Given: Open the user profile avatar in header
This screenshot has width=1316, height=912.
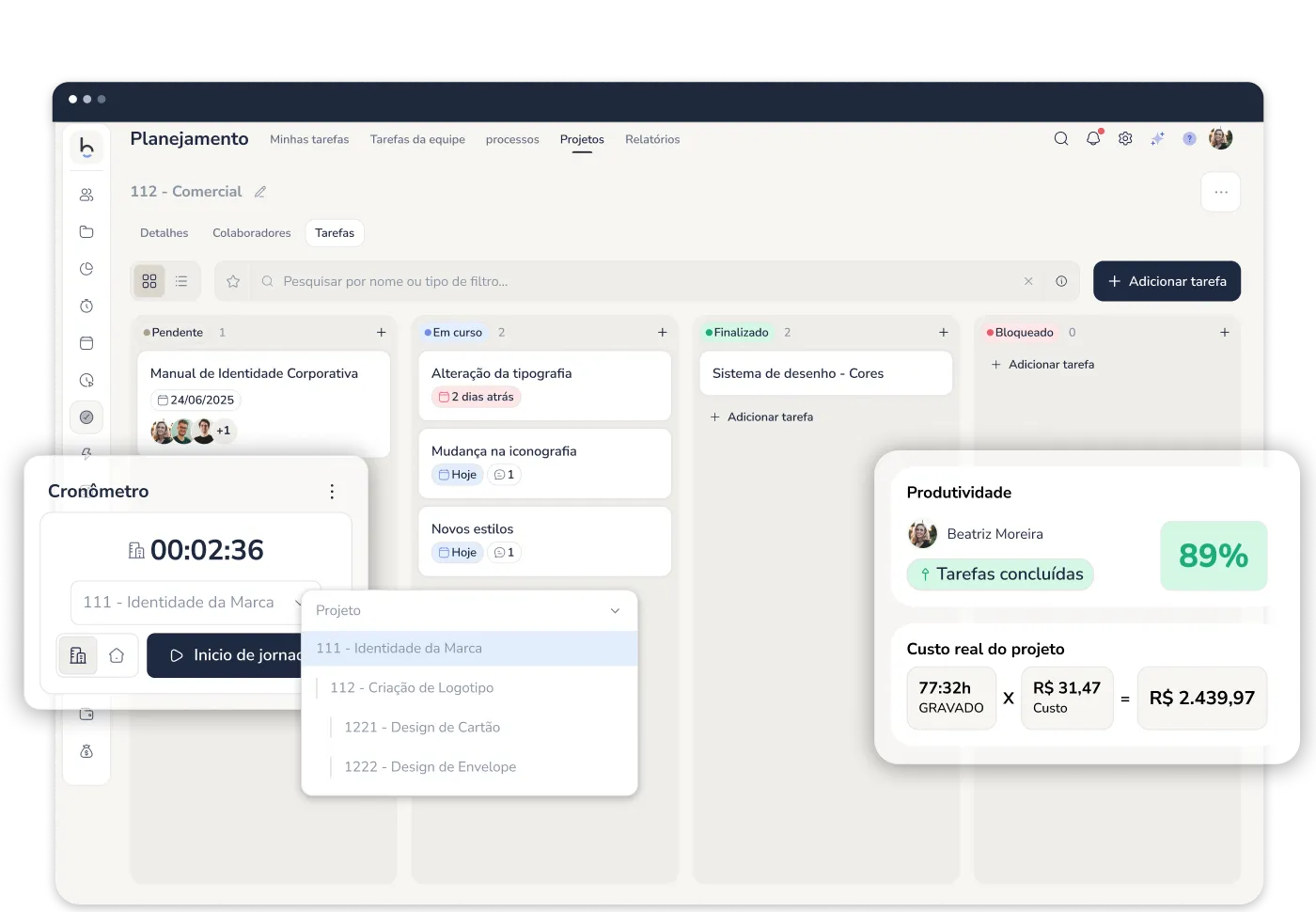Looking at the screenshot, I should coord(1220,139).
